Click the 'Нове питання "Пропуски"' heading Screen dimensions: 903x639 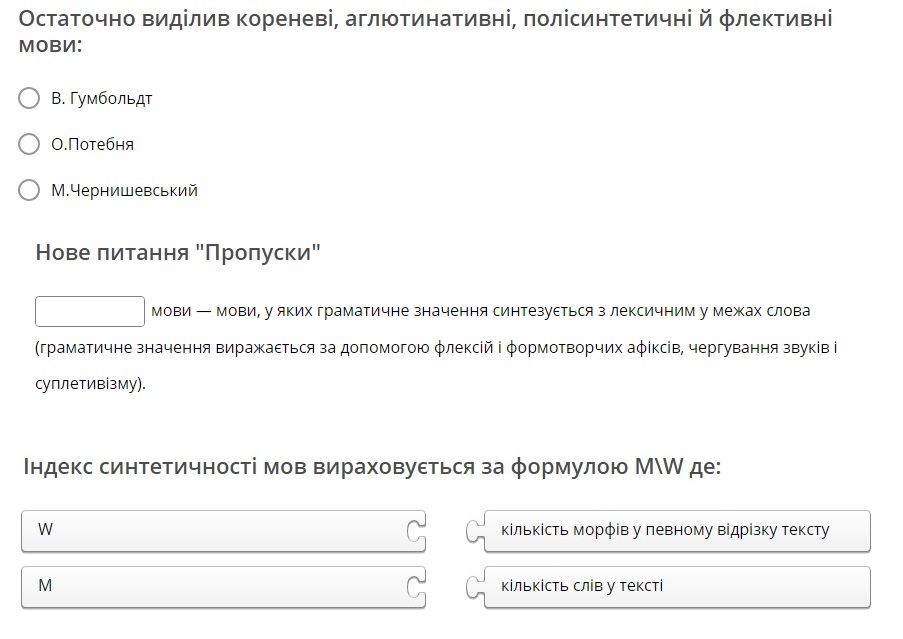(178, 253)
